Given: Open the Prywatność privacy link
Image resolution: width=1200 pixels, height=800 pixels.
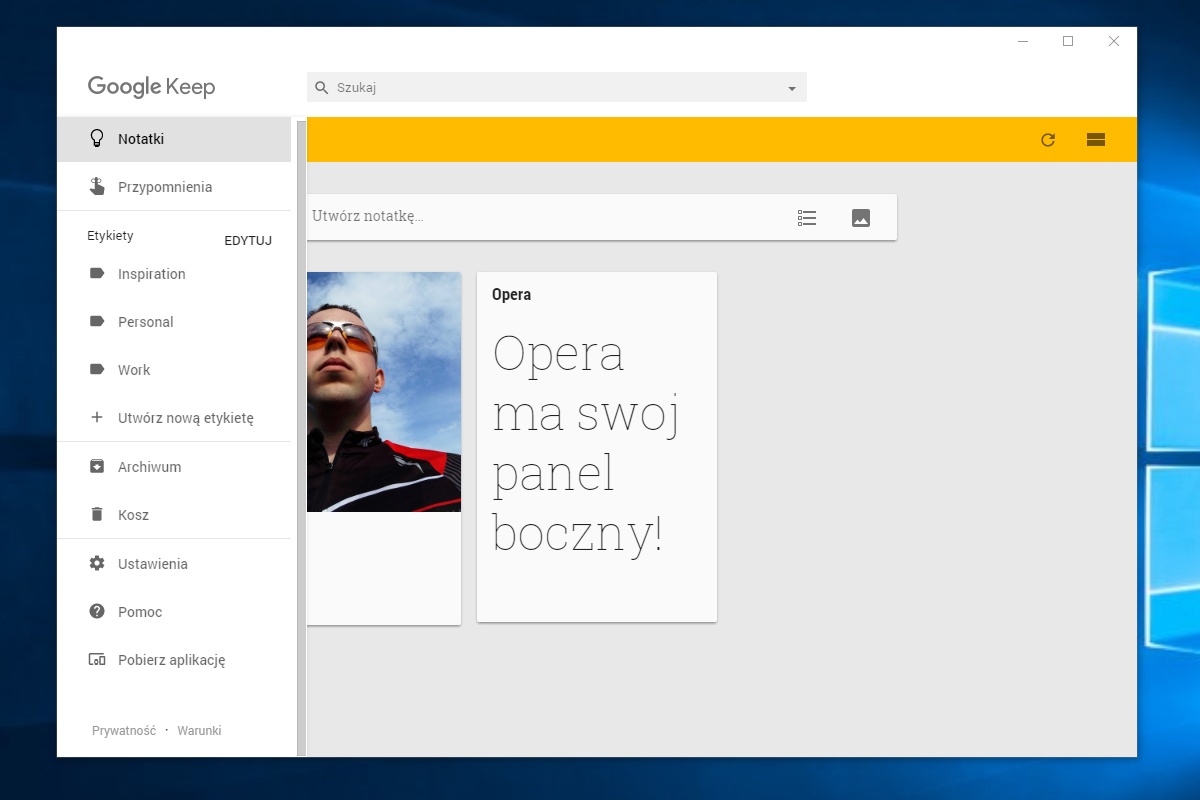Looking at the screenshot, I should [124, 731].
